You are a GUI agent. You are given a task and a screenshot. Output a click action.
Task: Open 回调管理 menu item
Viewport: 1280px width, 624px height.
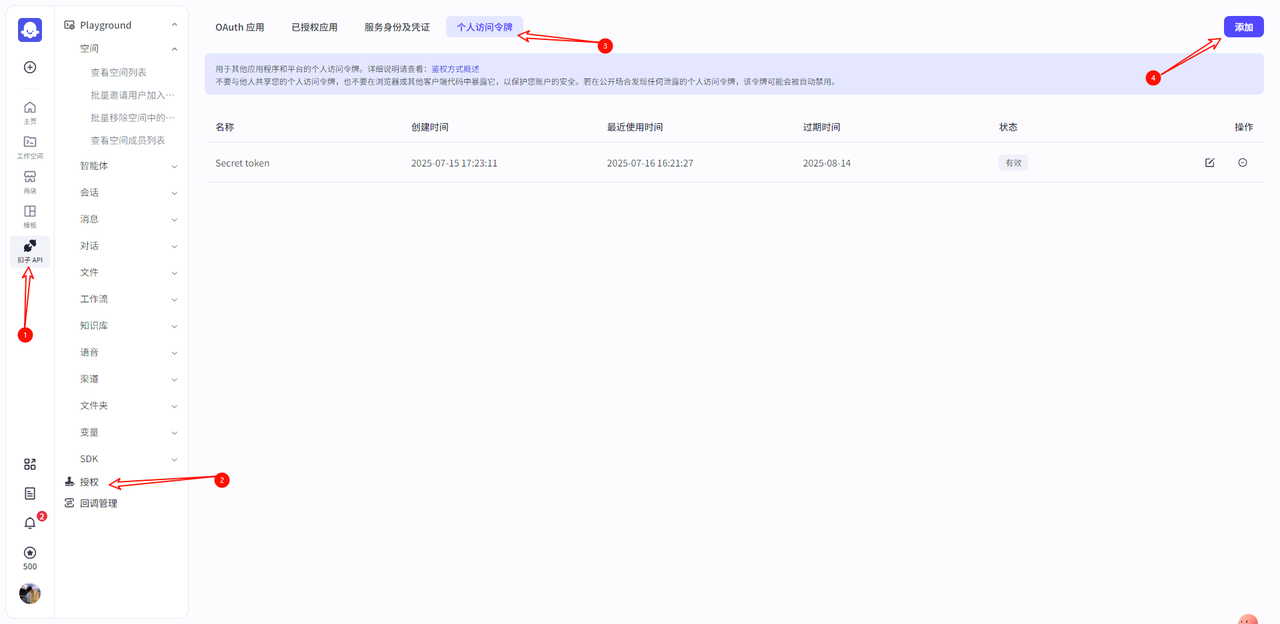[98, 503]
